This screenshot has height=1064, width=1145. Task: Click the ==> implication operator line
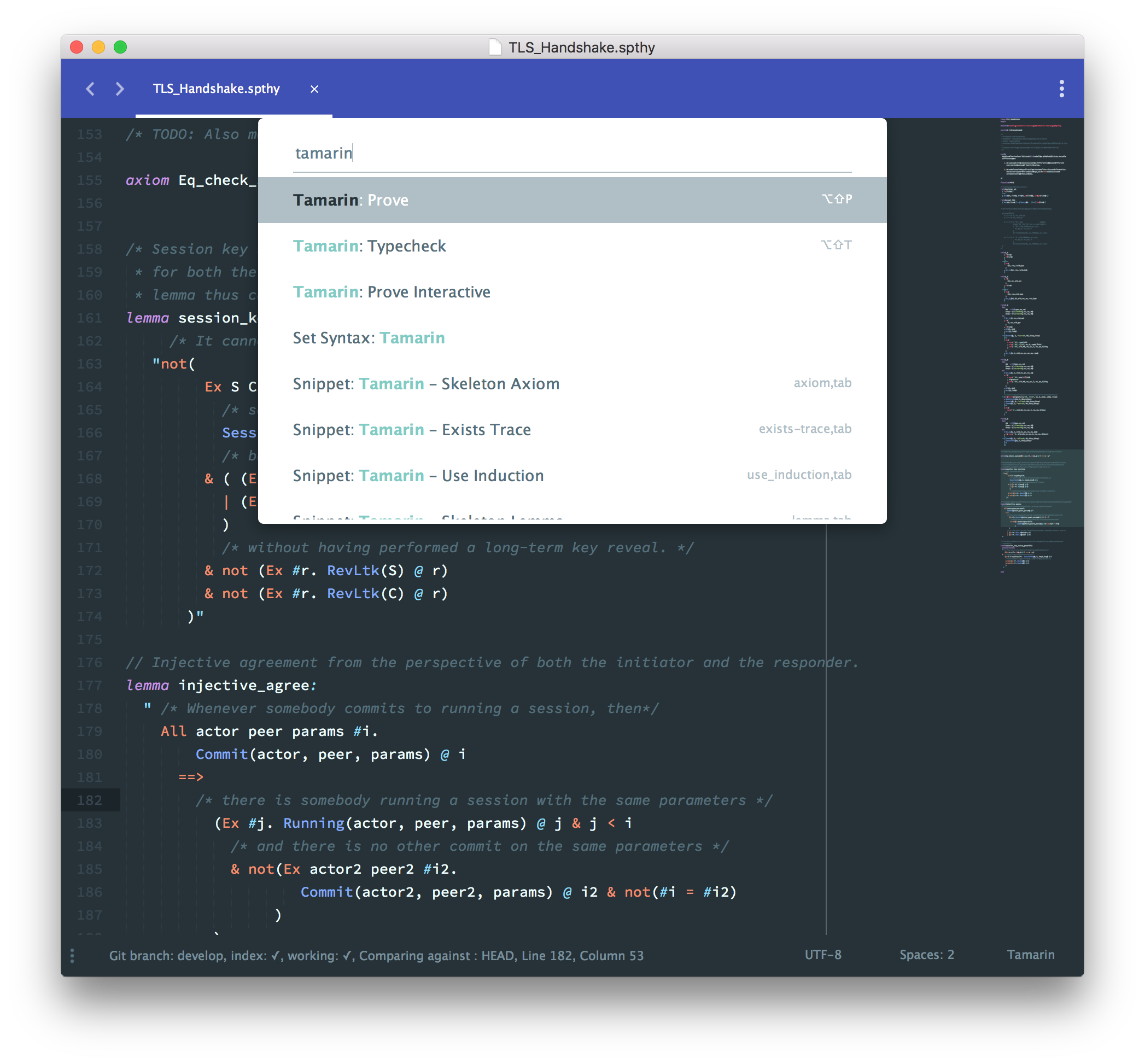coord(190,777)
